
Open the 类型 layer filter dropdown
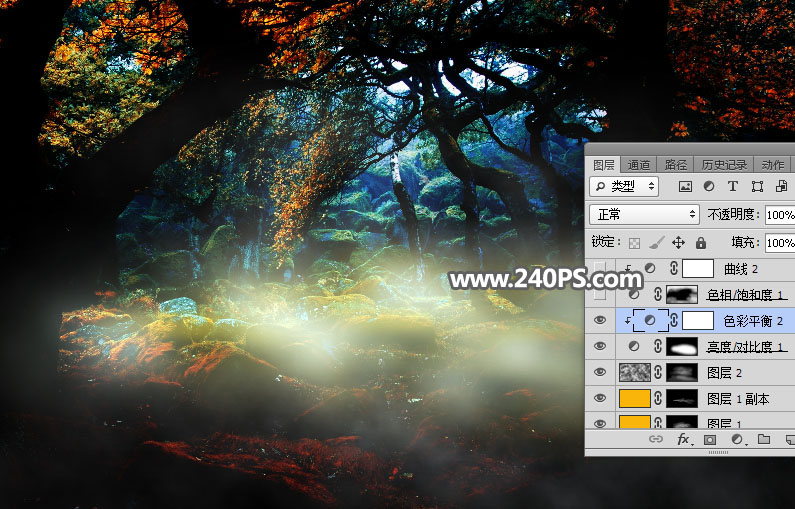coord(624,187)
